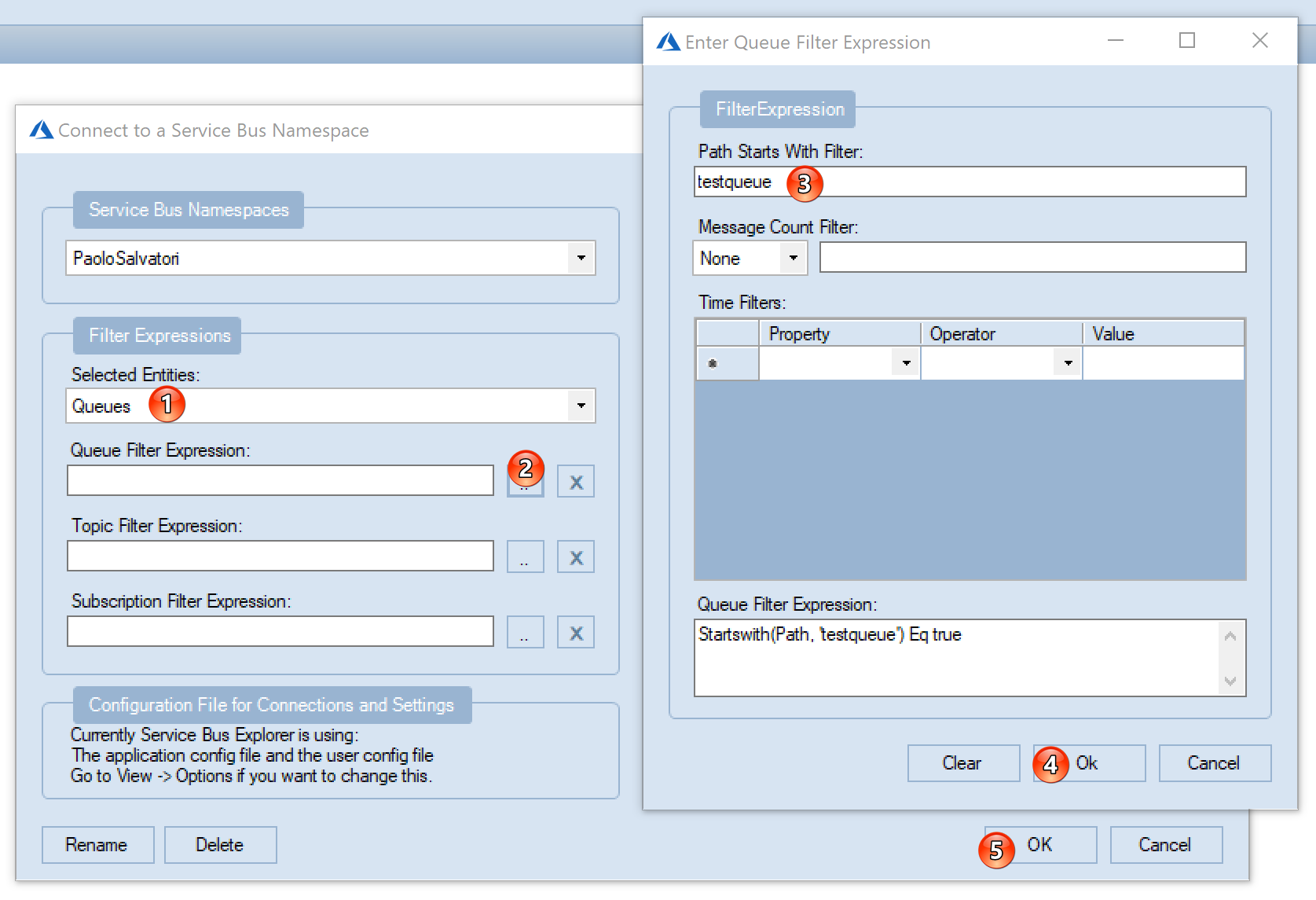Open the Queue Filter Expression editor via ellipsis button
The height and width of the screenshot is (900, 1316).
click(525, 480)
